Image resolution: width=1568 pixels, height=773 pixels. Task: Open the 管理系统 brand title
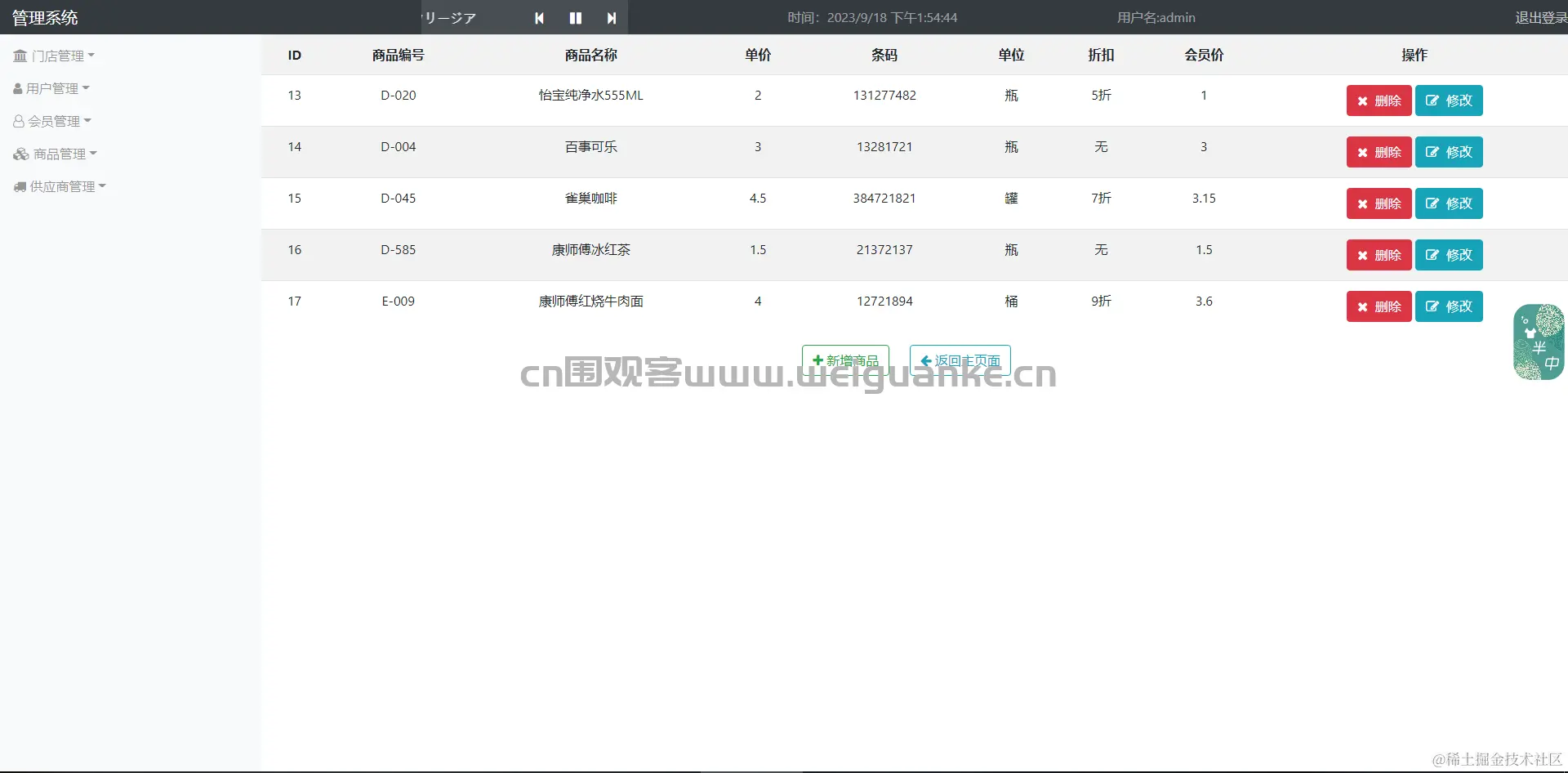coord(45,17)
